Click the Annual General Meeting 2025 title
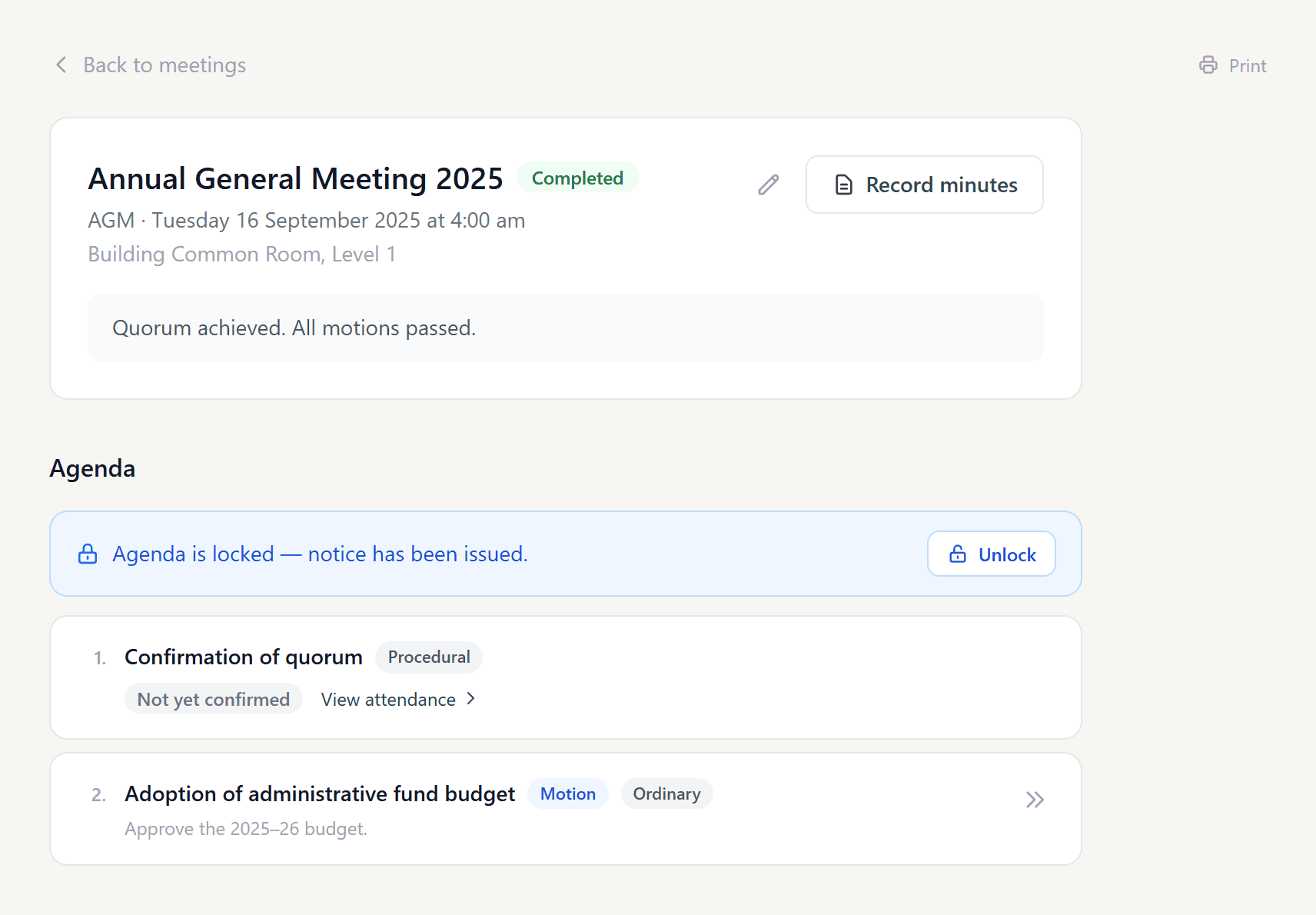 [295, 178]
